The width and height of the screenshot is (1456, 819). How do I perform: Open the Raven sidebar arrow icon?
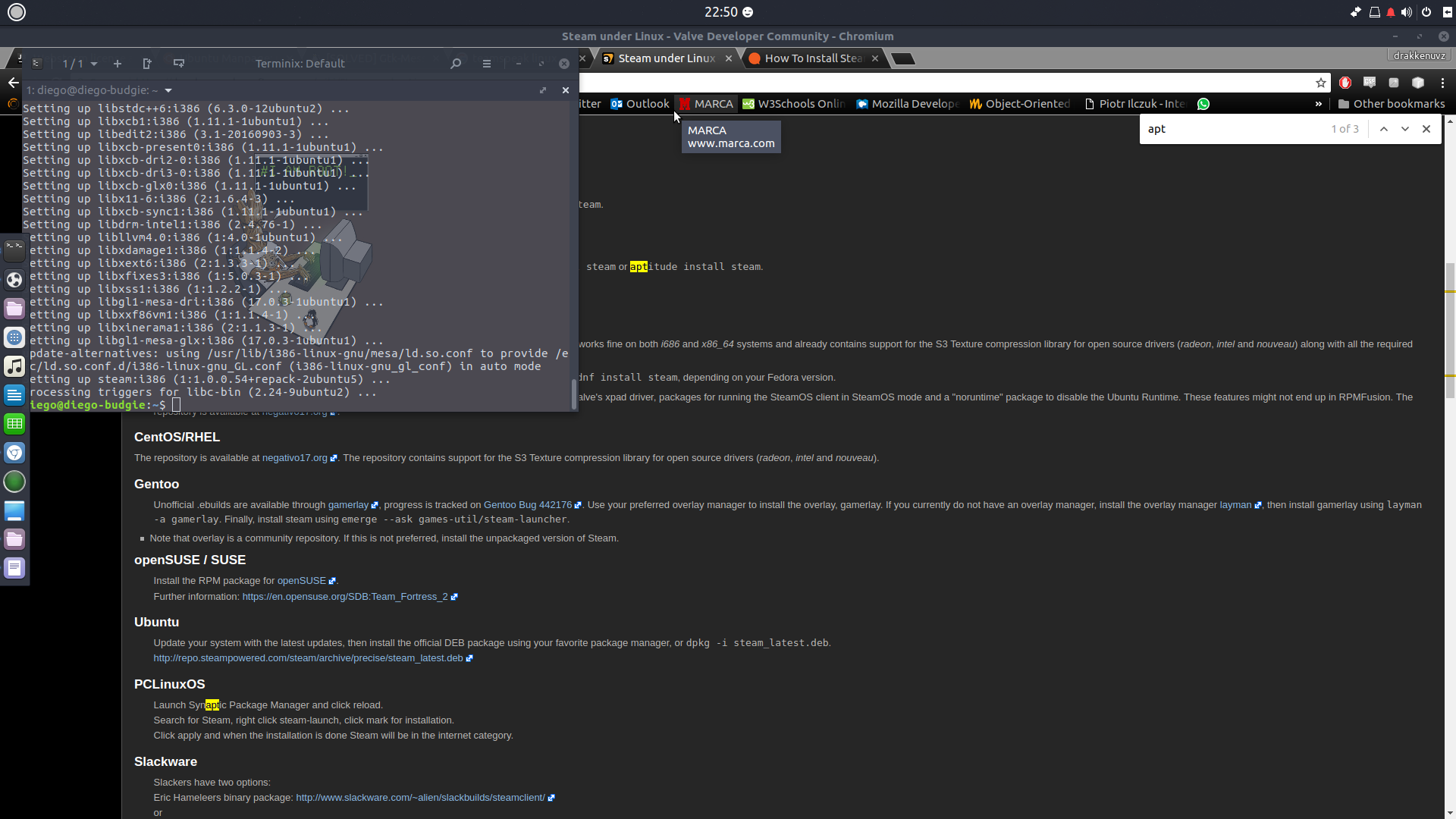pos(1447,11)
